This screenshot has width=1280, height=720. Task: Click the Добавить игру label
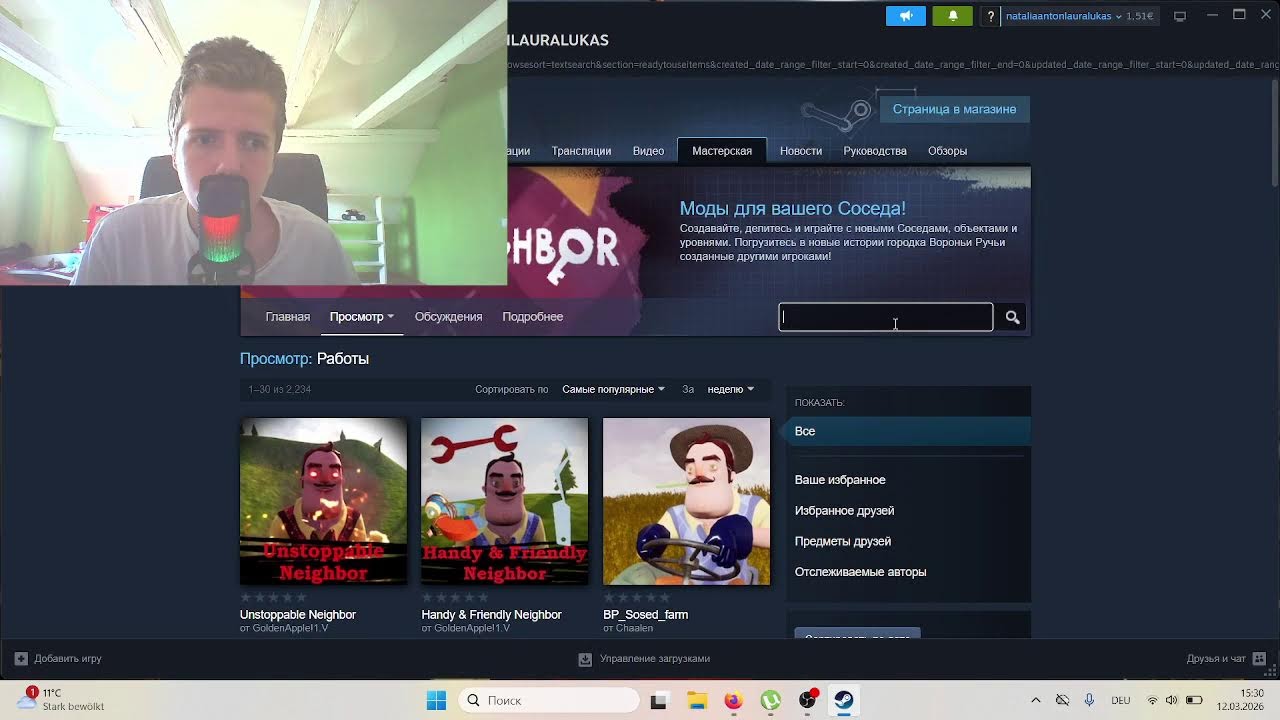point(68,659)
